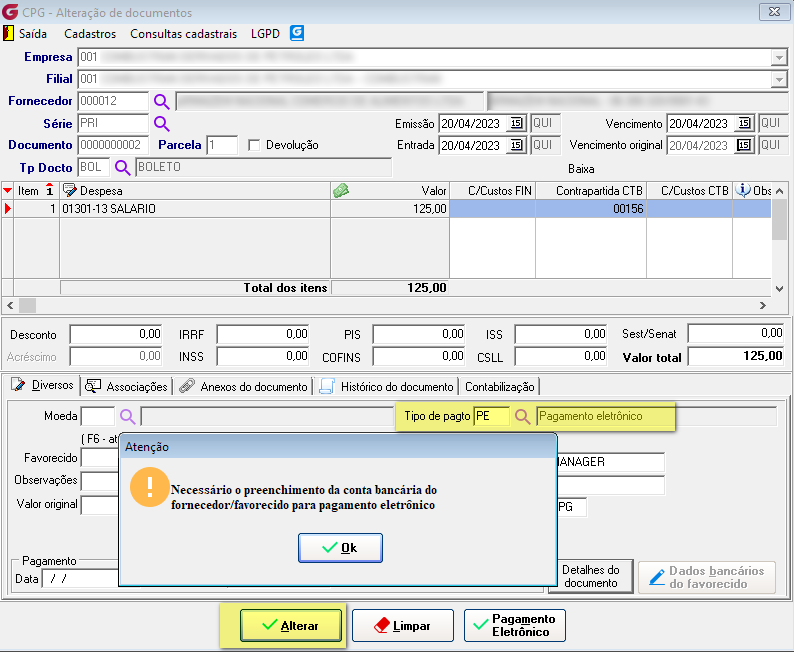Open the Moeda lookup magnifier
The width and height of the screenshot is (794, 652).
click(128, 417)
